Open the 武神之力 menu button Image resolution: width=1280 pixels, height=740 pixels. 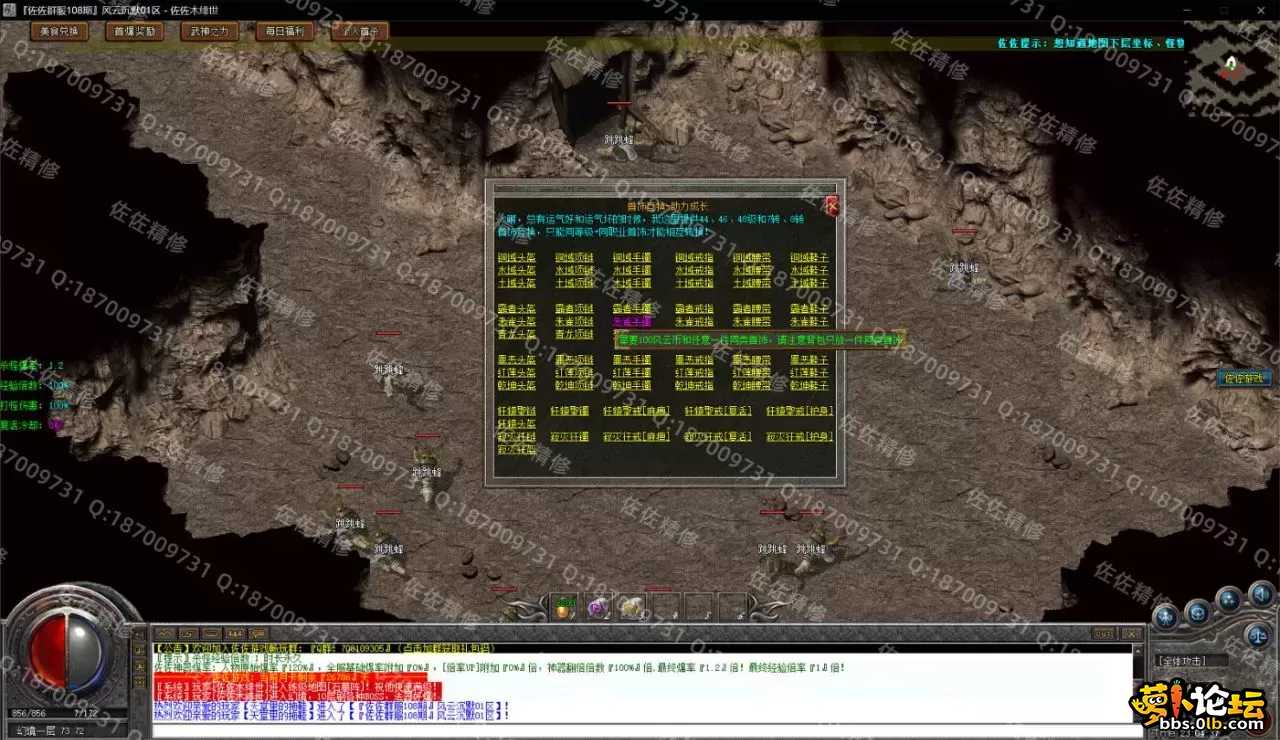[210, 31]
